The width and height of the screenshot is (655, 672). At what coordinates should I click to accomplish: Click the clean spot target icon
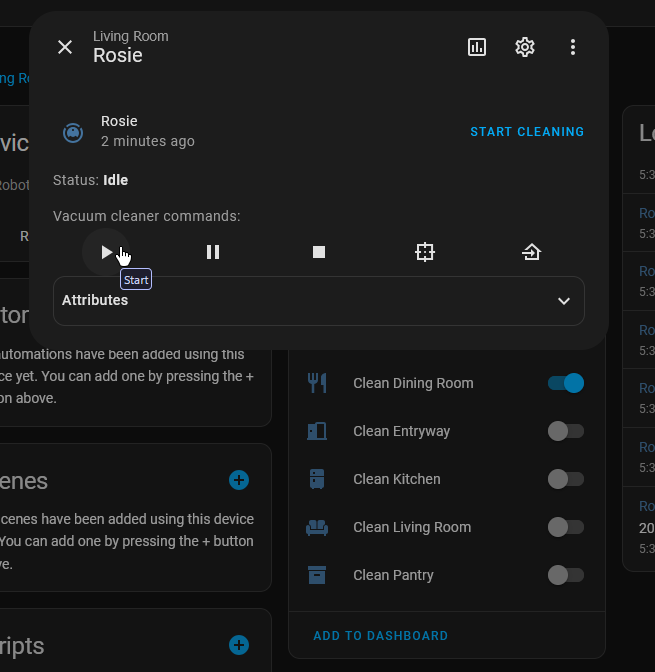click(425, 252)
